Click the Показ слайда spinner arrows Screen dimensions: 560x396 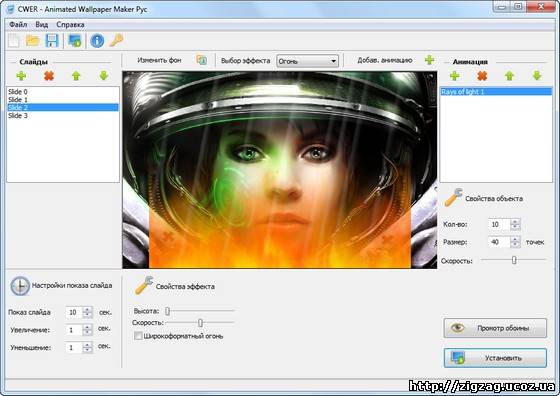[x=88, y=312]
